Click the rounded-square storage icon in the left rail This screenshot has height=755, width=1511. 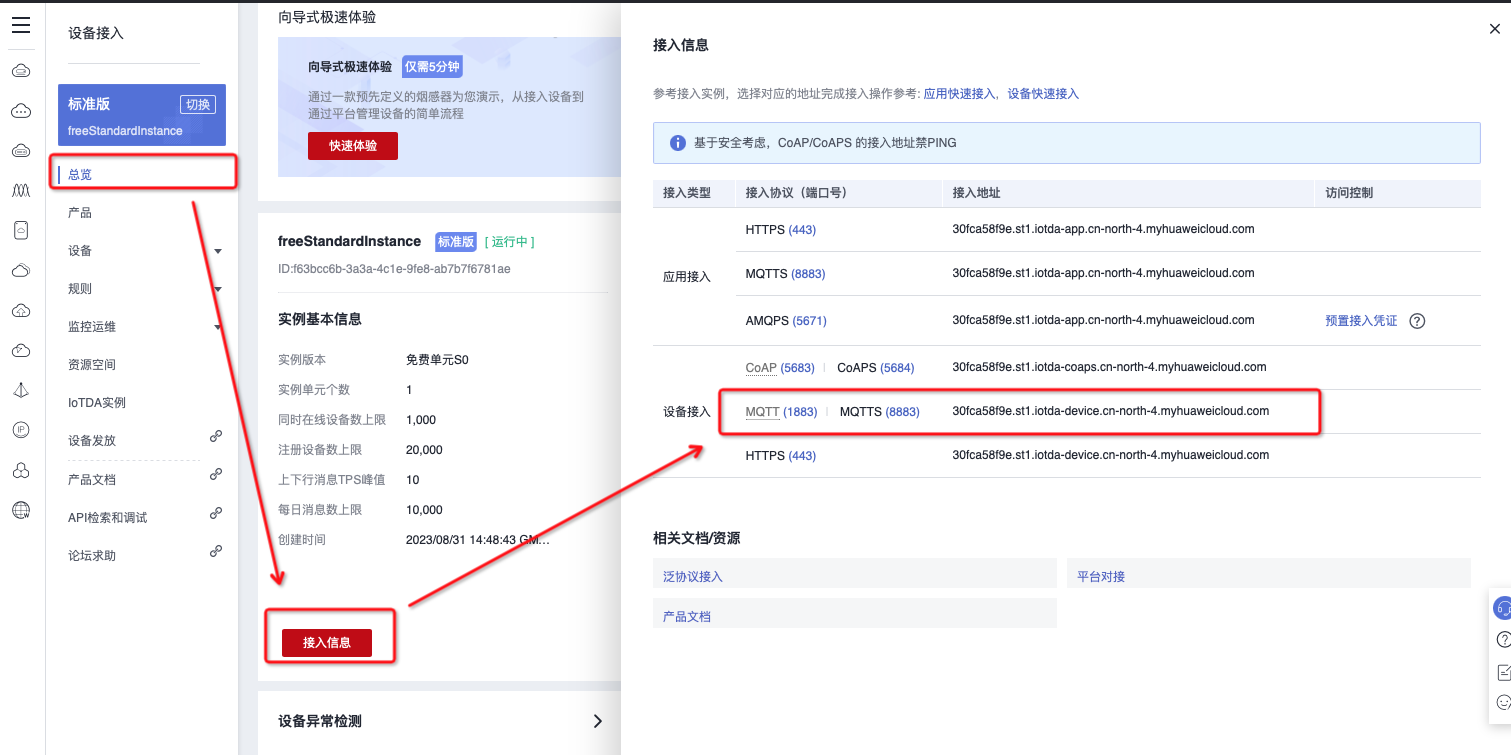coord(21,230)
